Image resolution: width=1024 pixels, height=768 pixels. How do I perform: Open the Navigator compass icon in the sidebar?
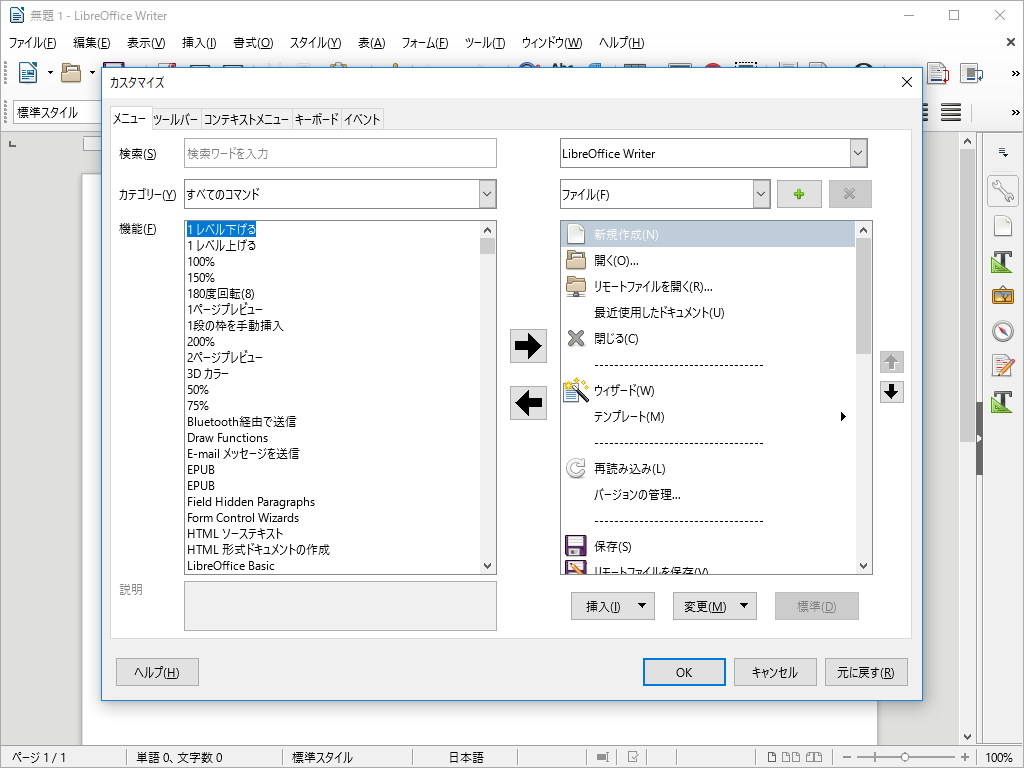click(x=1002, y=331)
